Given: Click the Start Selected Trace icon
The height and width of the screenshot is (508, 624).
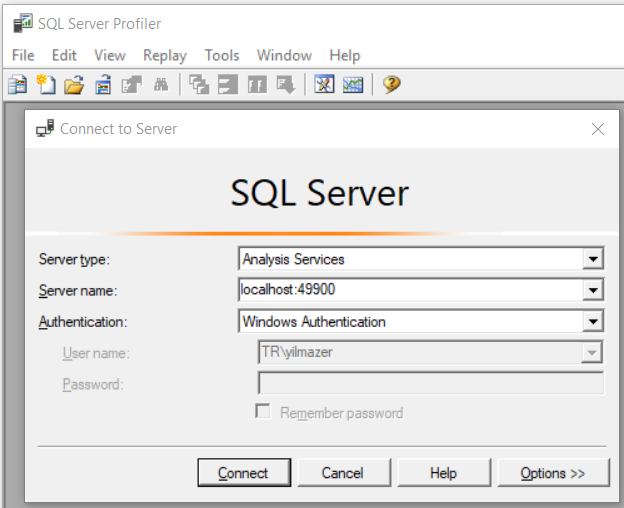Looking at the screenshot, I should tap(228, 85).
